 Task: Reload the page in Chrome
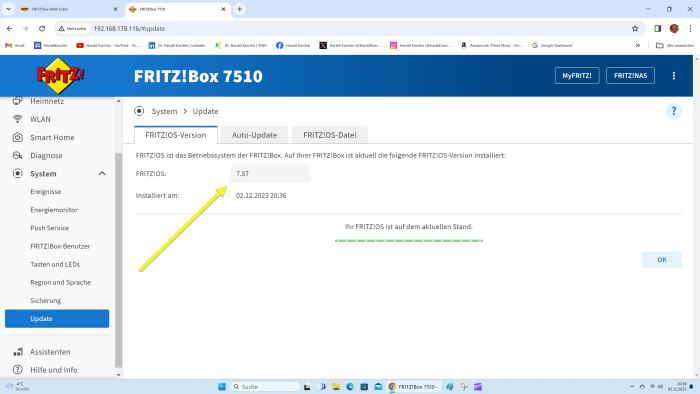click(42, 29)
